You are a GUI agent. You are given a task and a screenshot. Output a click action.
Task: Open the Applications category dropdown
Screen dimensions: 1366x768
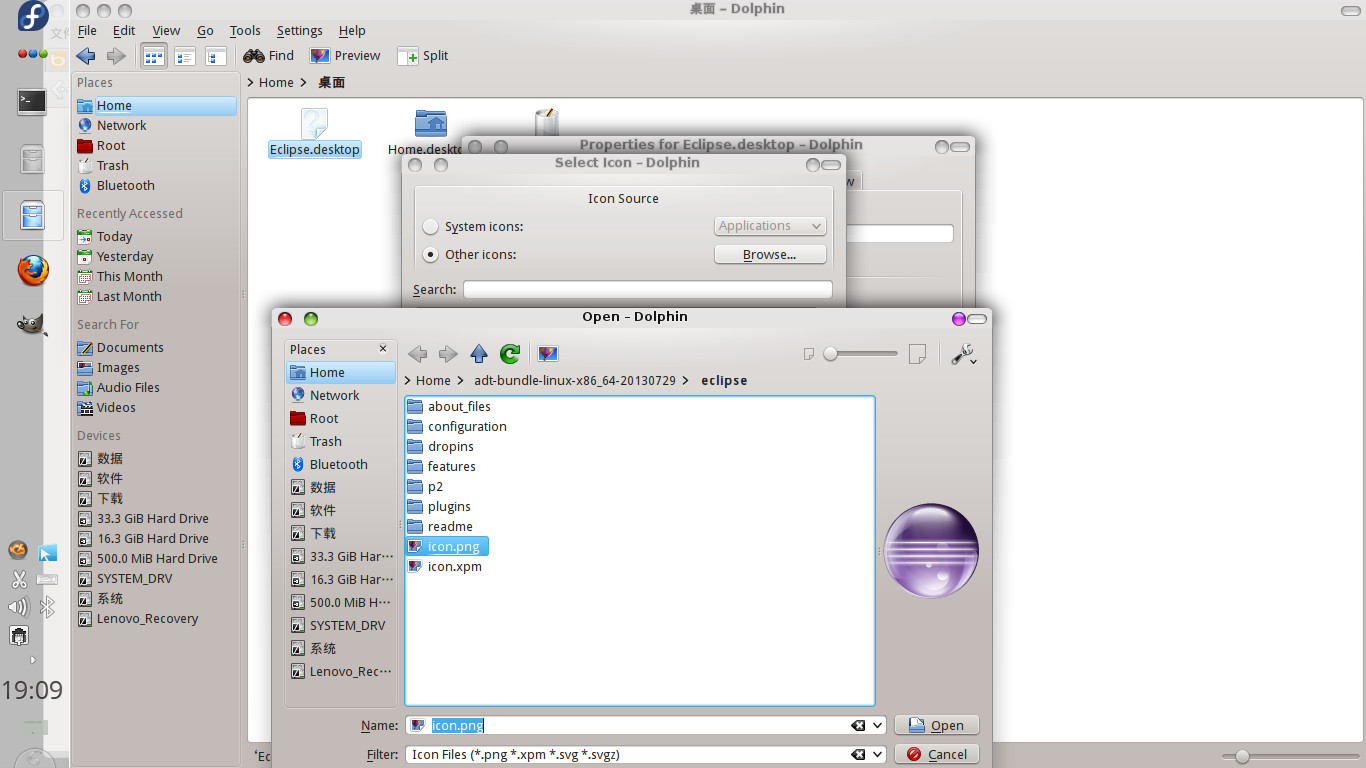770,226
